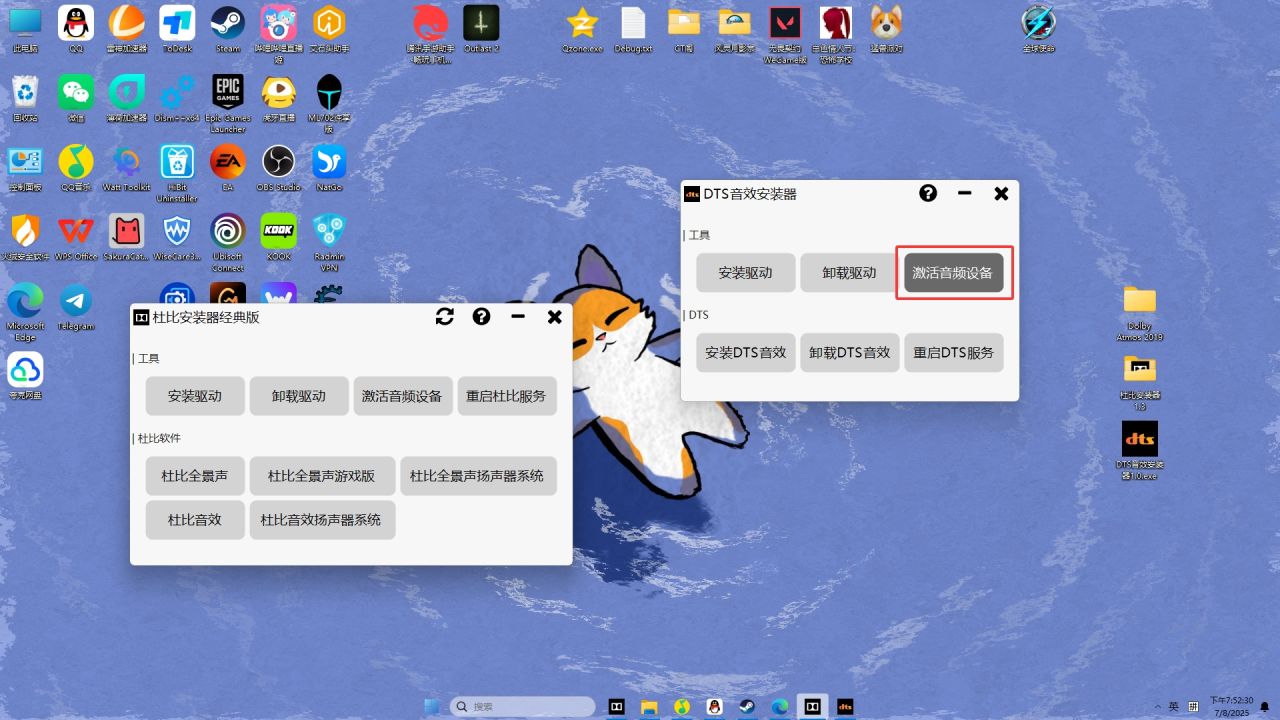This screenshot has width=1280, height=720.
Task: Switch the 英 input language indicator
Action: tap(1174, 707)
